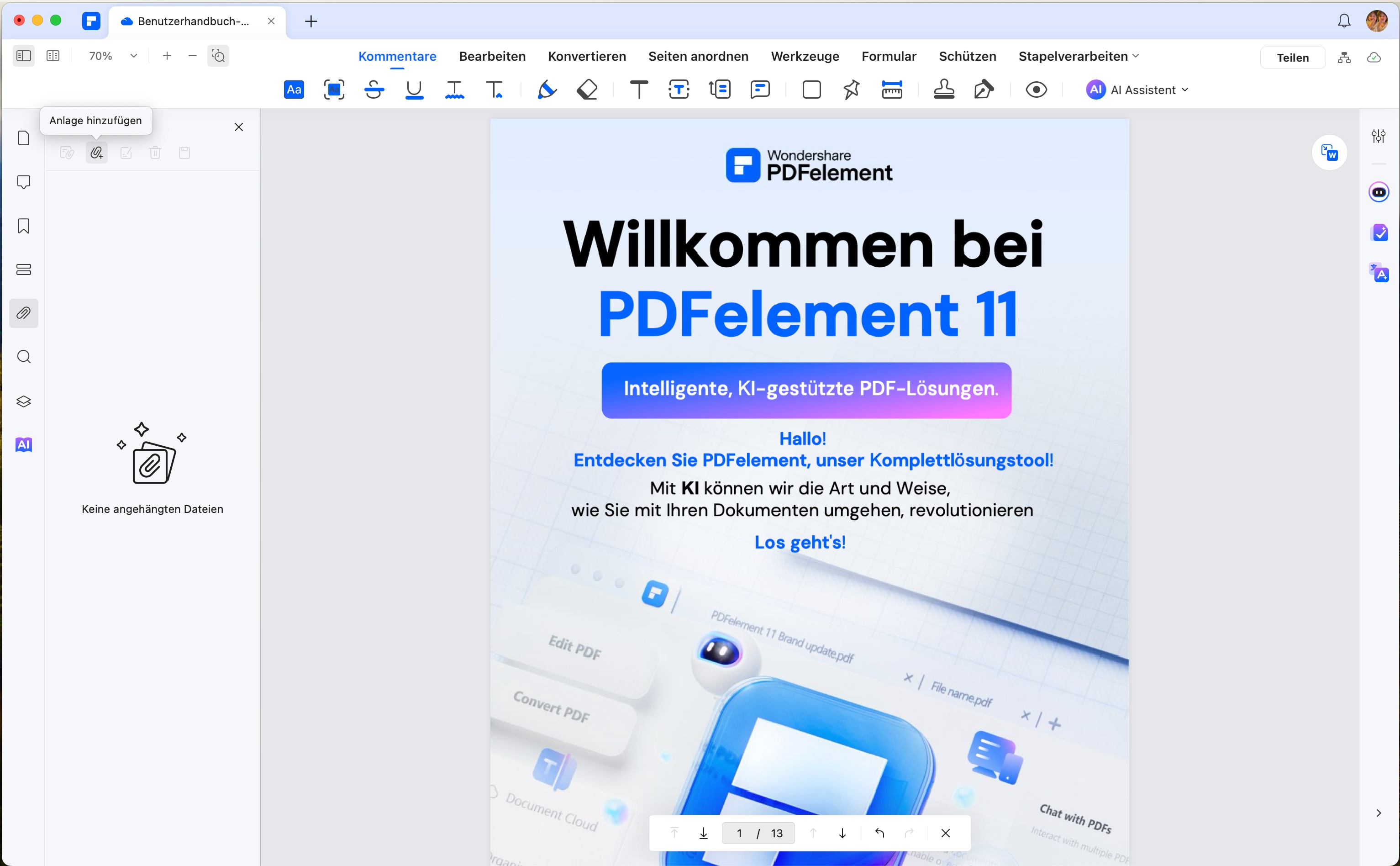Choose the pencil drawing tool
1400x866 pixels.
point(547,90)
